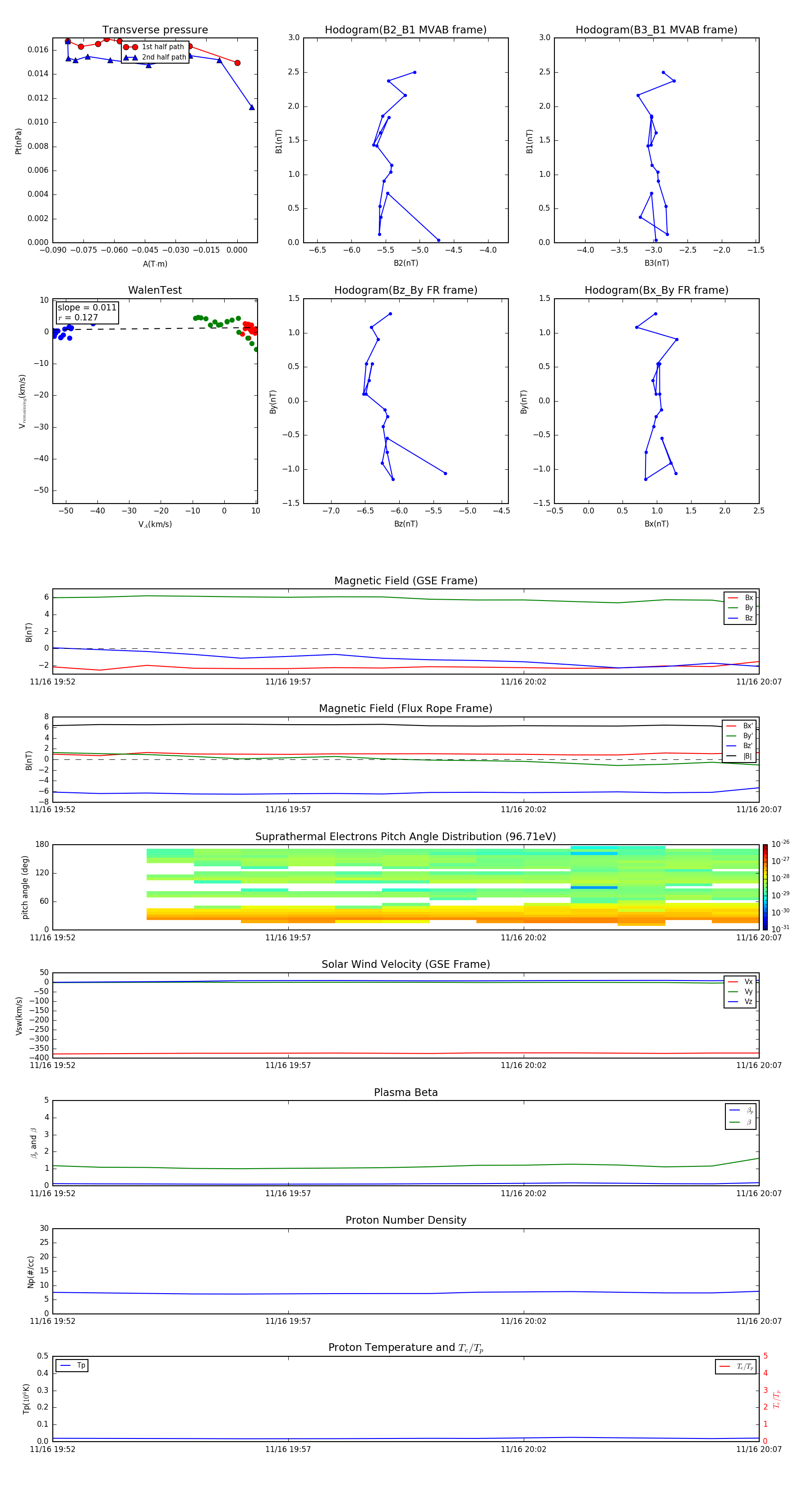Viewport: 812px width, 1489px height.
Task: Click the 'Hodogram(Bz_By FR frame)' title
Action: [406, 290]
